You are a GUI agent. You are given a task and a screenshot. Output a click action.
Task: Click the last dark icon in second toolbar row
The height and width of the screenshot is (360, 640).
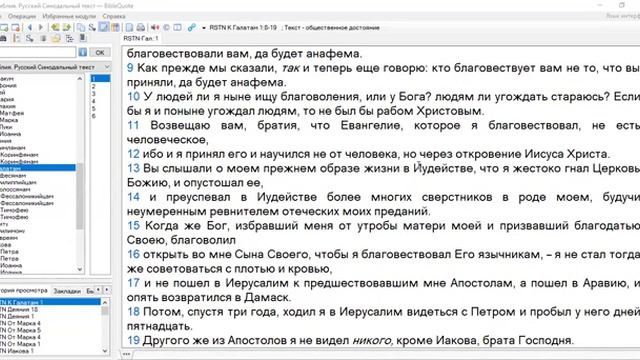coord(83,38)
